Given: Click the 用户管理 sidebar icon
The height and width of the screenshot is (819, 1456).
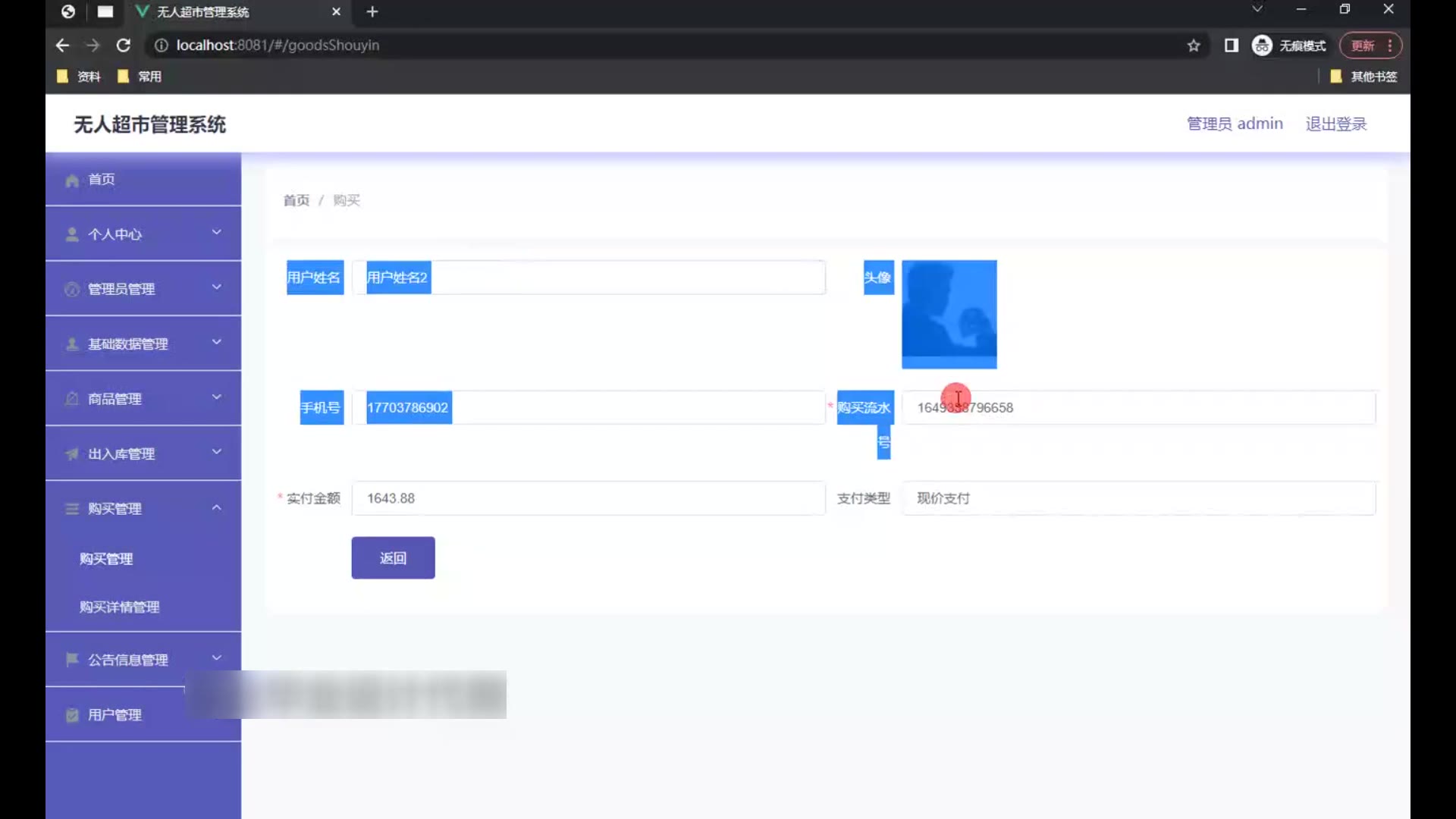Looking at the screenshot, I should [x=72, y=715].
